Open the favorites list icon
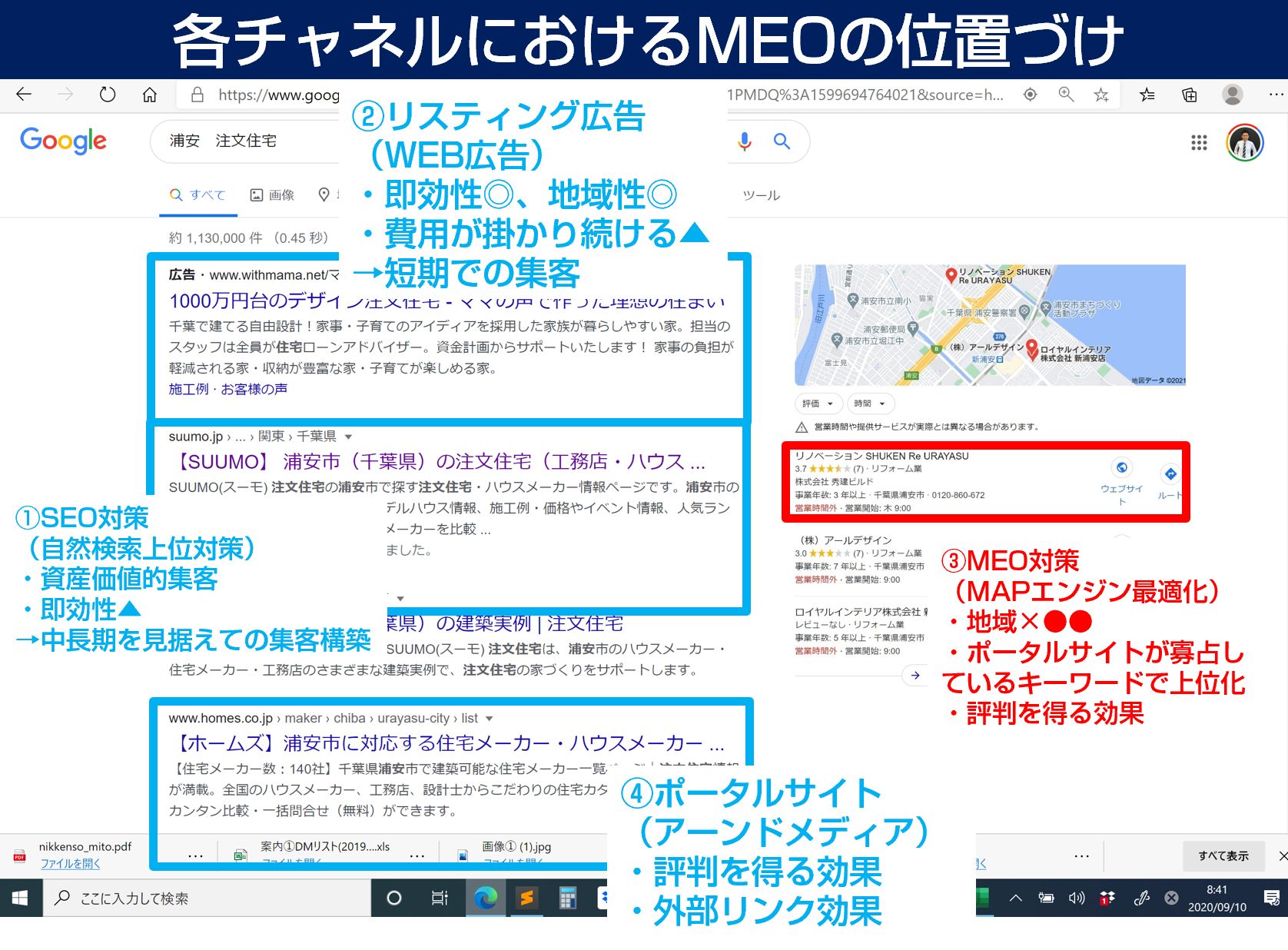 coord(1147,95)
